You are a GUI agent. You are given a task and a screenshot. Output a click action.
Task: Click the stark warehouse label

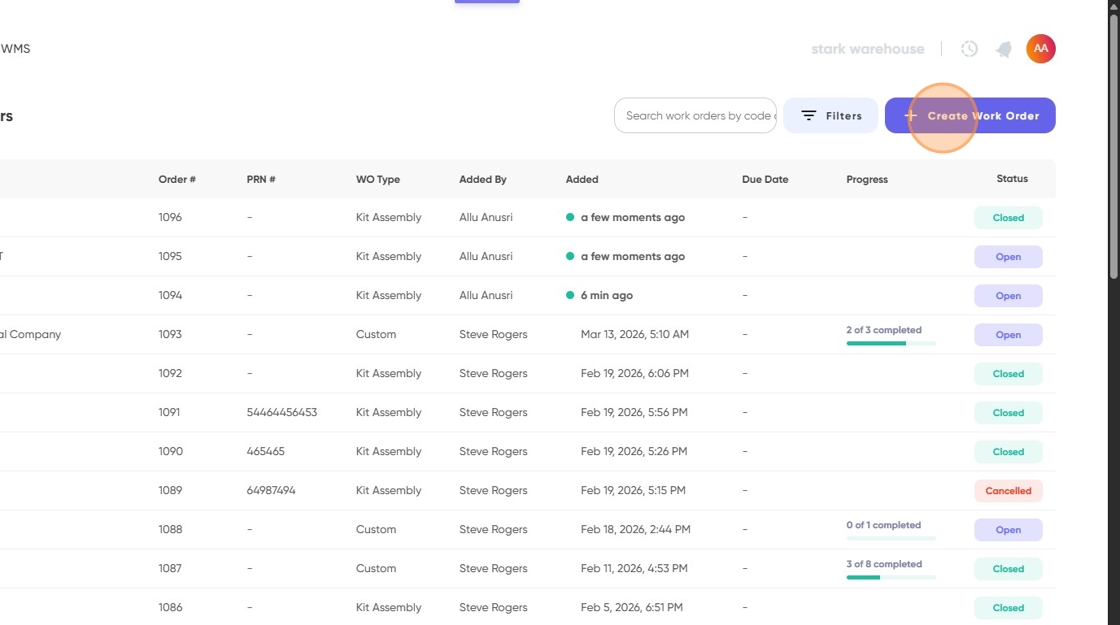coord(867,49)
